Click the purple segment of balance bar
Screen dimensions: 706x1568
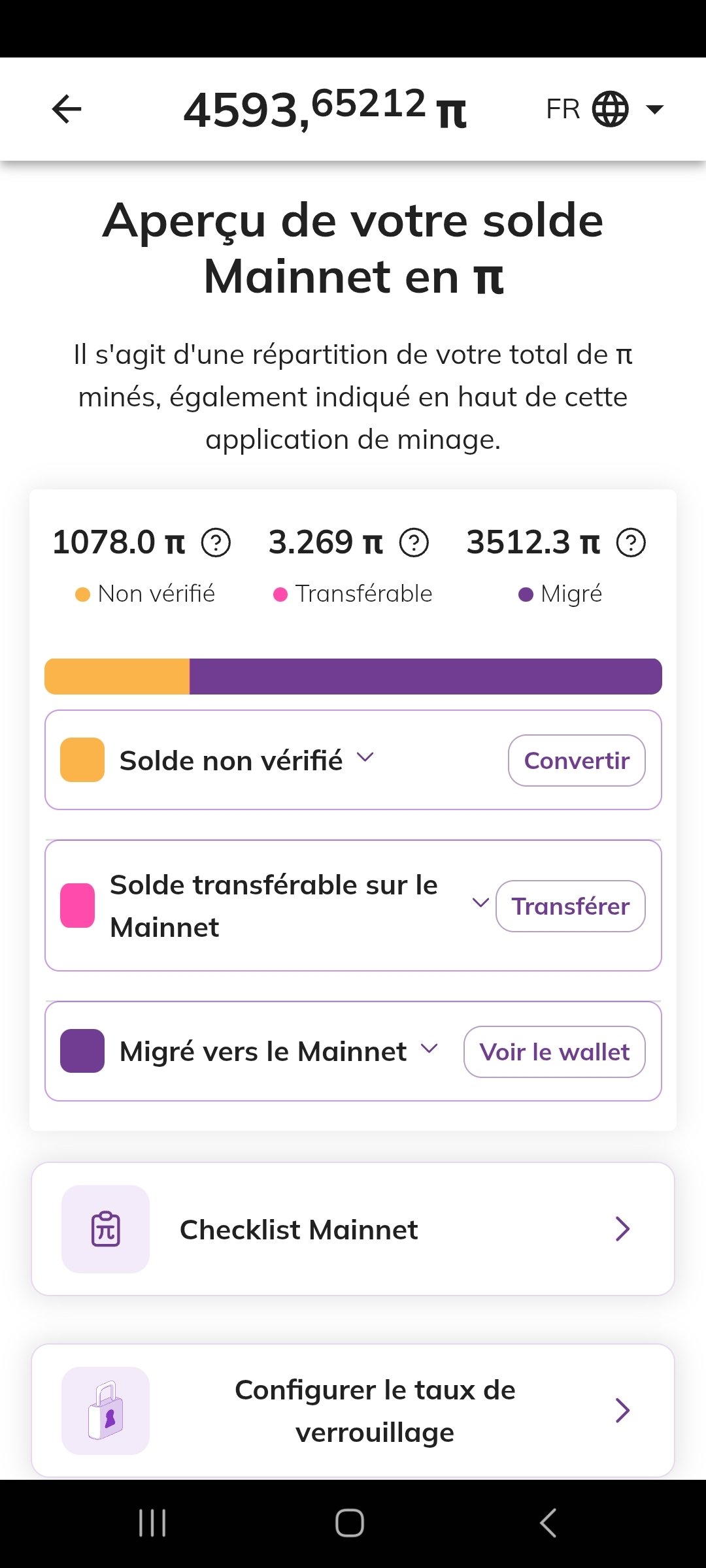[425, 676]
